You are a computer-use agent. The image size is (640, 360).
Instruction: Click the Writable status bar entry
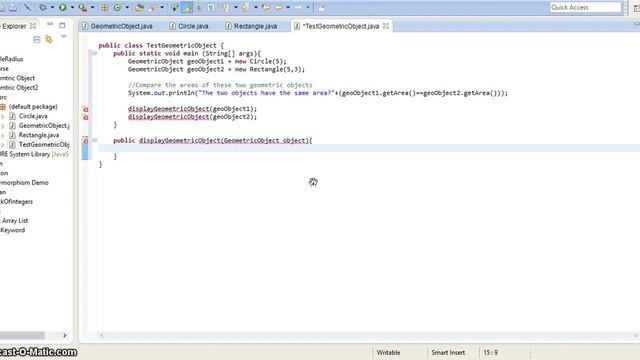(388, 352)
